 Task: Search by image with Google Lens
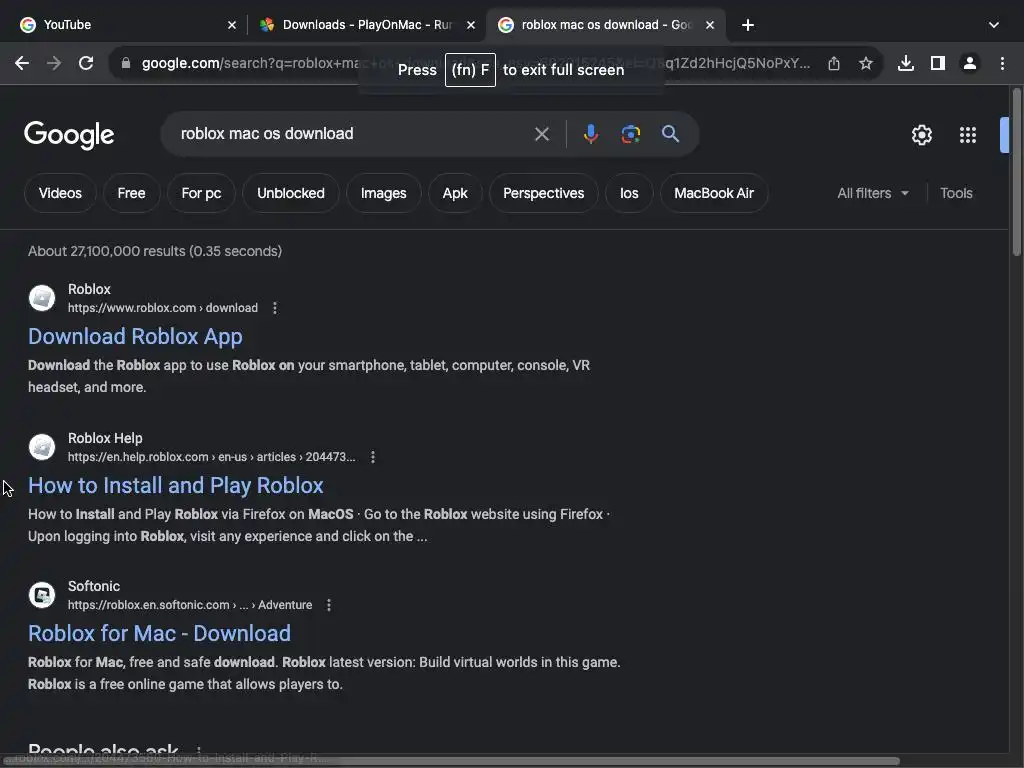click(x=630, y=134)
